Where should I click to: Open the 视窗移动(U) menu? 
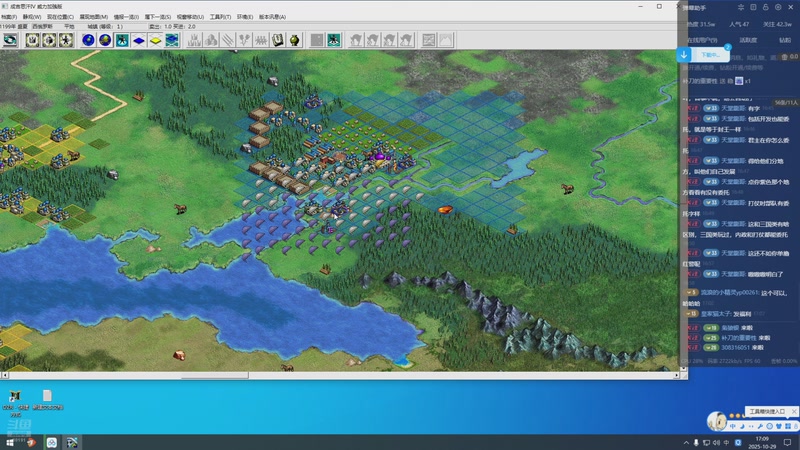pos(190,17)
